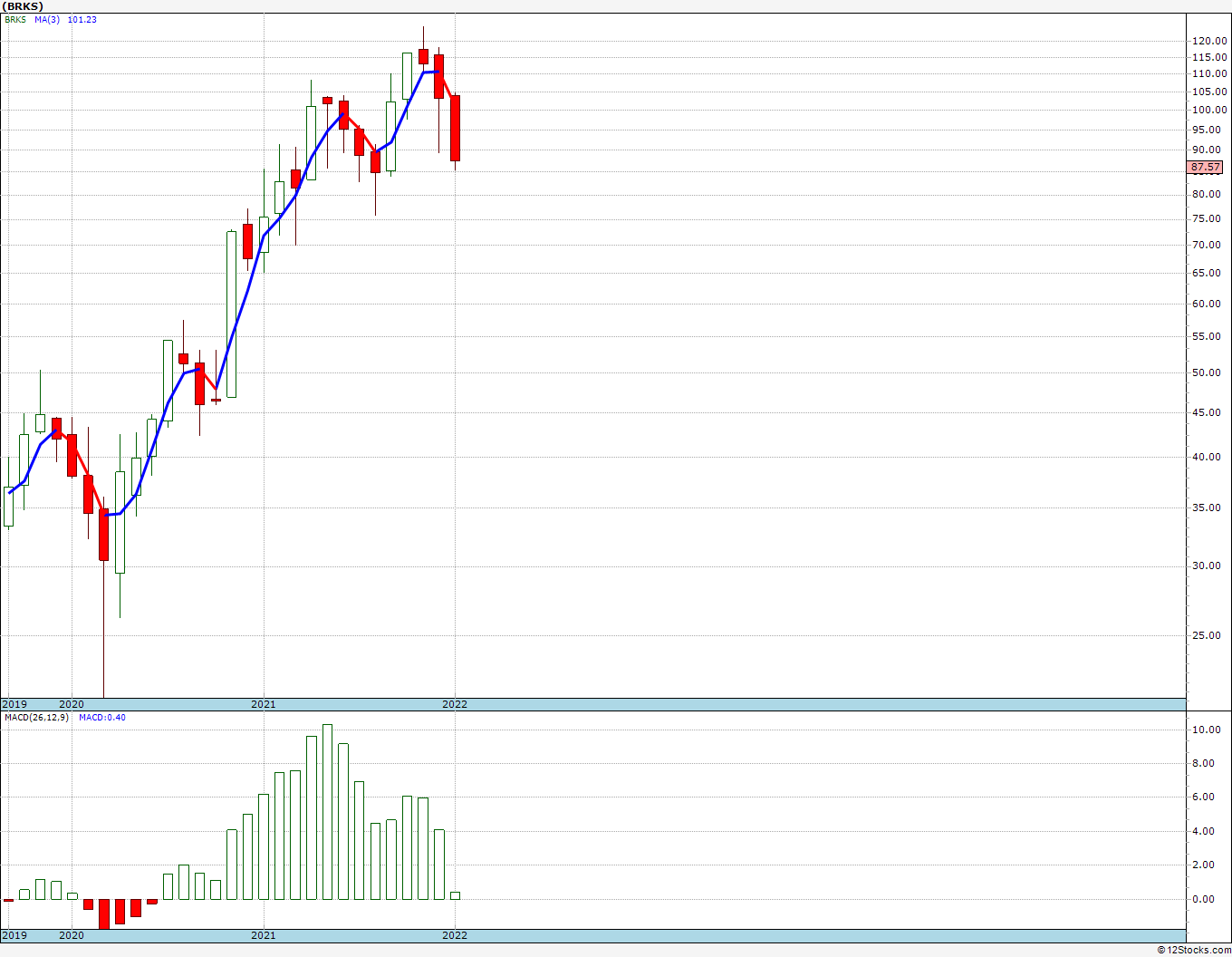Select 2020 on the MACD panel time axis

(72, 935)
